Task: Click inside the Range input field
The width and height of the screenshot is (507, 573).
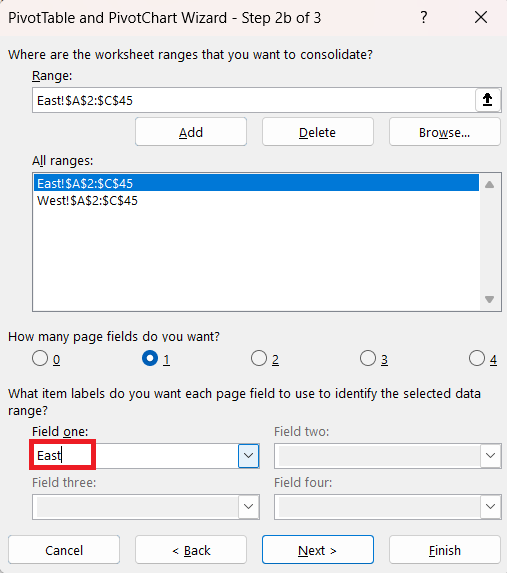Action: pyautogui.click(x=254, y=100)
